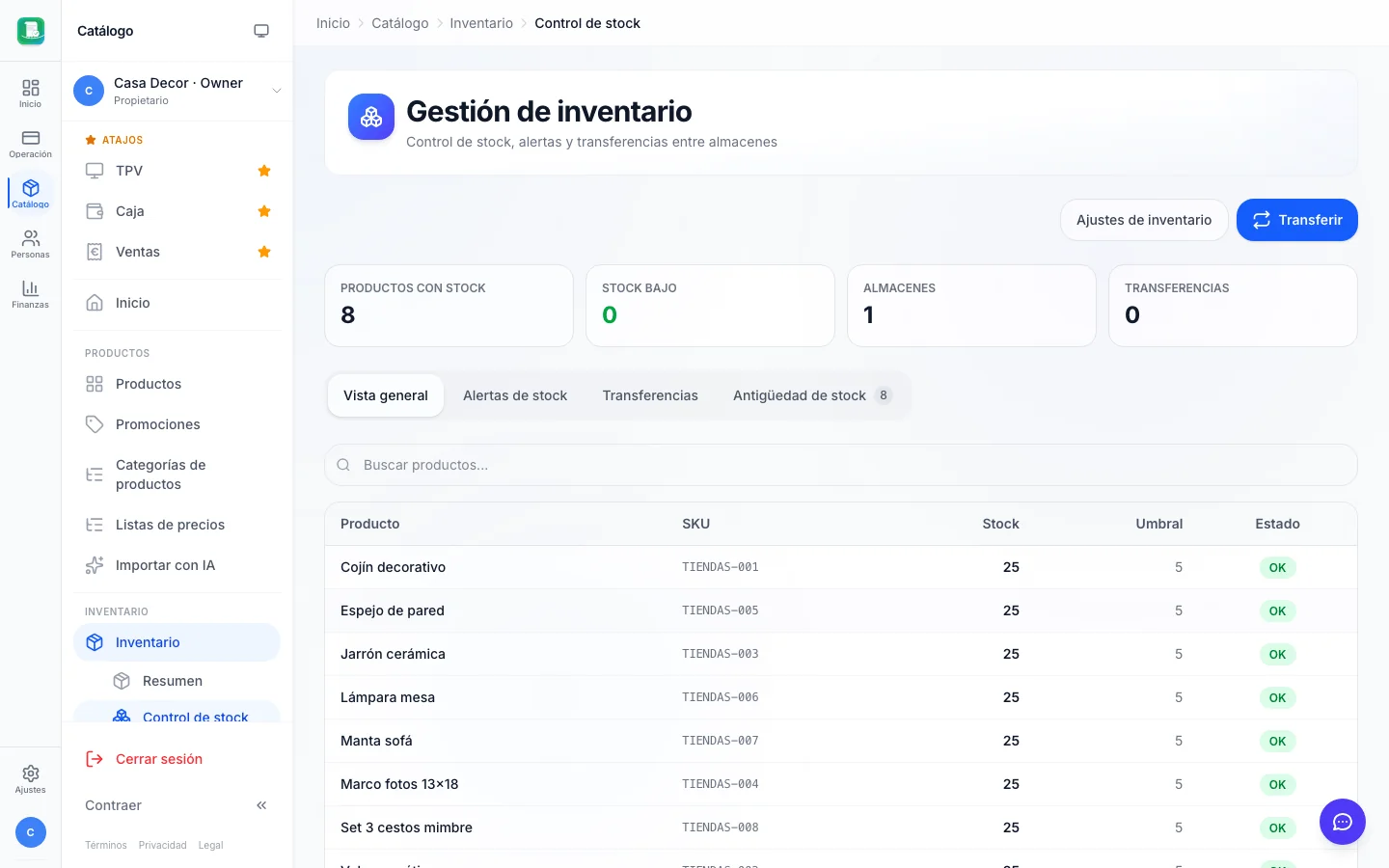
Task: Click Jarrón cerámica product name
Action: click(x=393, y=654)
